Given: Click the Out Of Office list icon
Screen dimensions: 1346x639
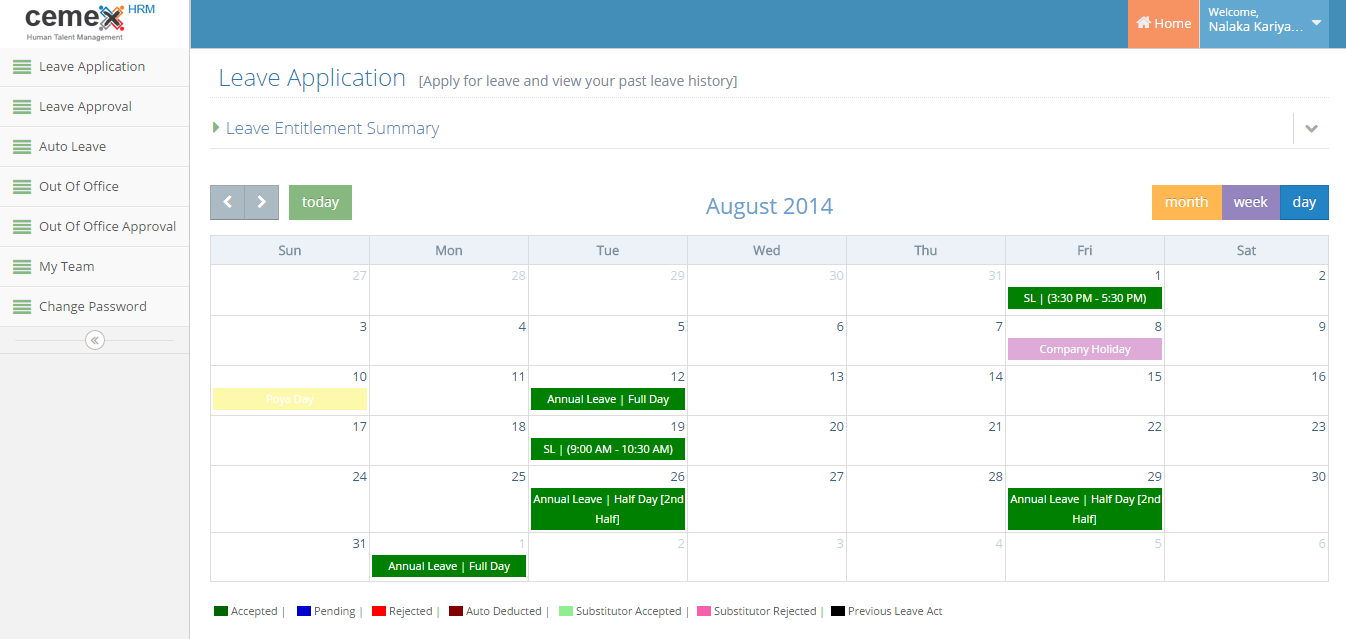Looking at the screenshot, I should click(x=21, y=187).
